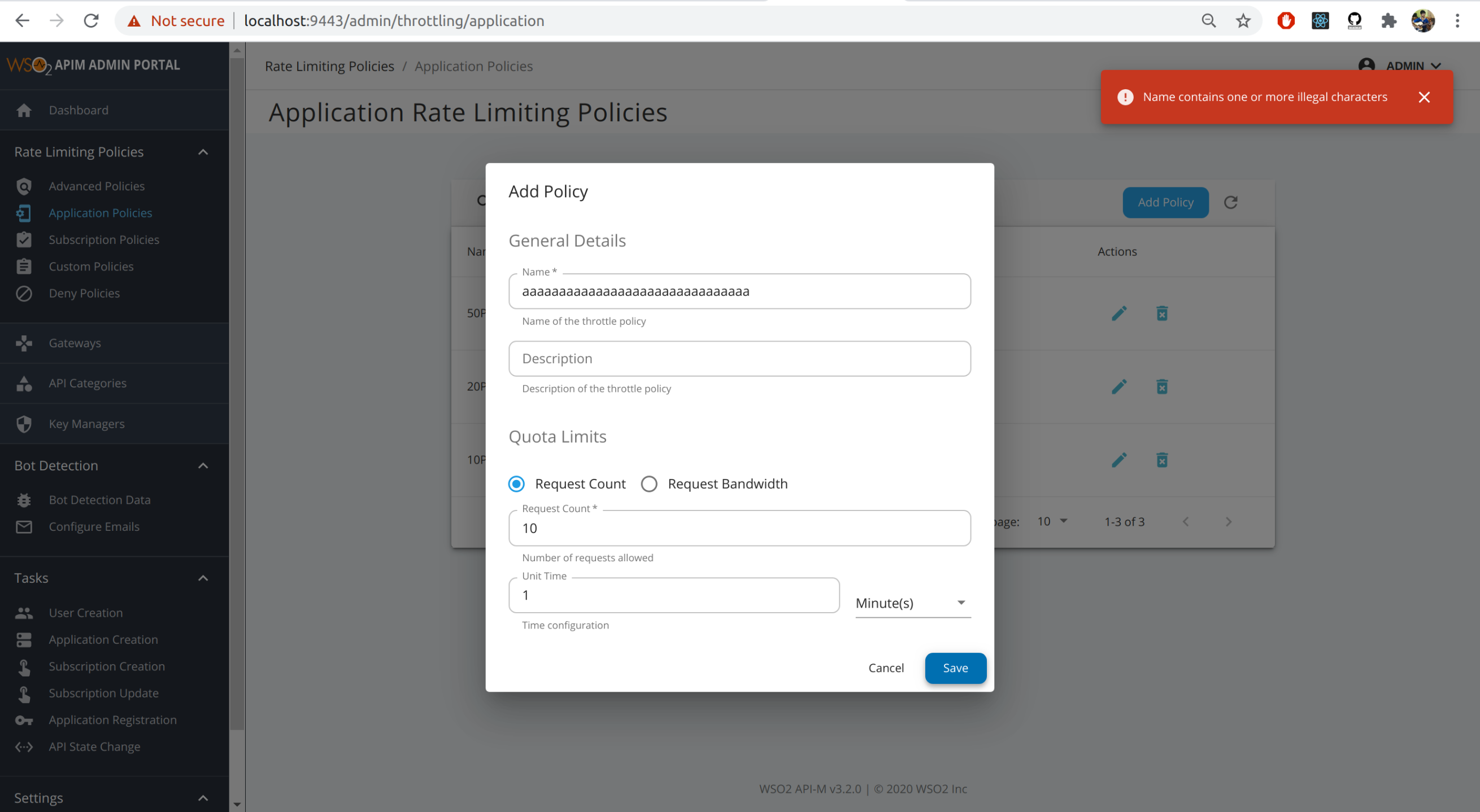Click the refresh icon beside Add Policy
Image resolution: width=1480 pixels, height=812 pixels.
(1230, 202)
